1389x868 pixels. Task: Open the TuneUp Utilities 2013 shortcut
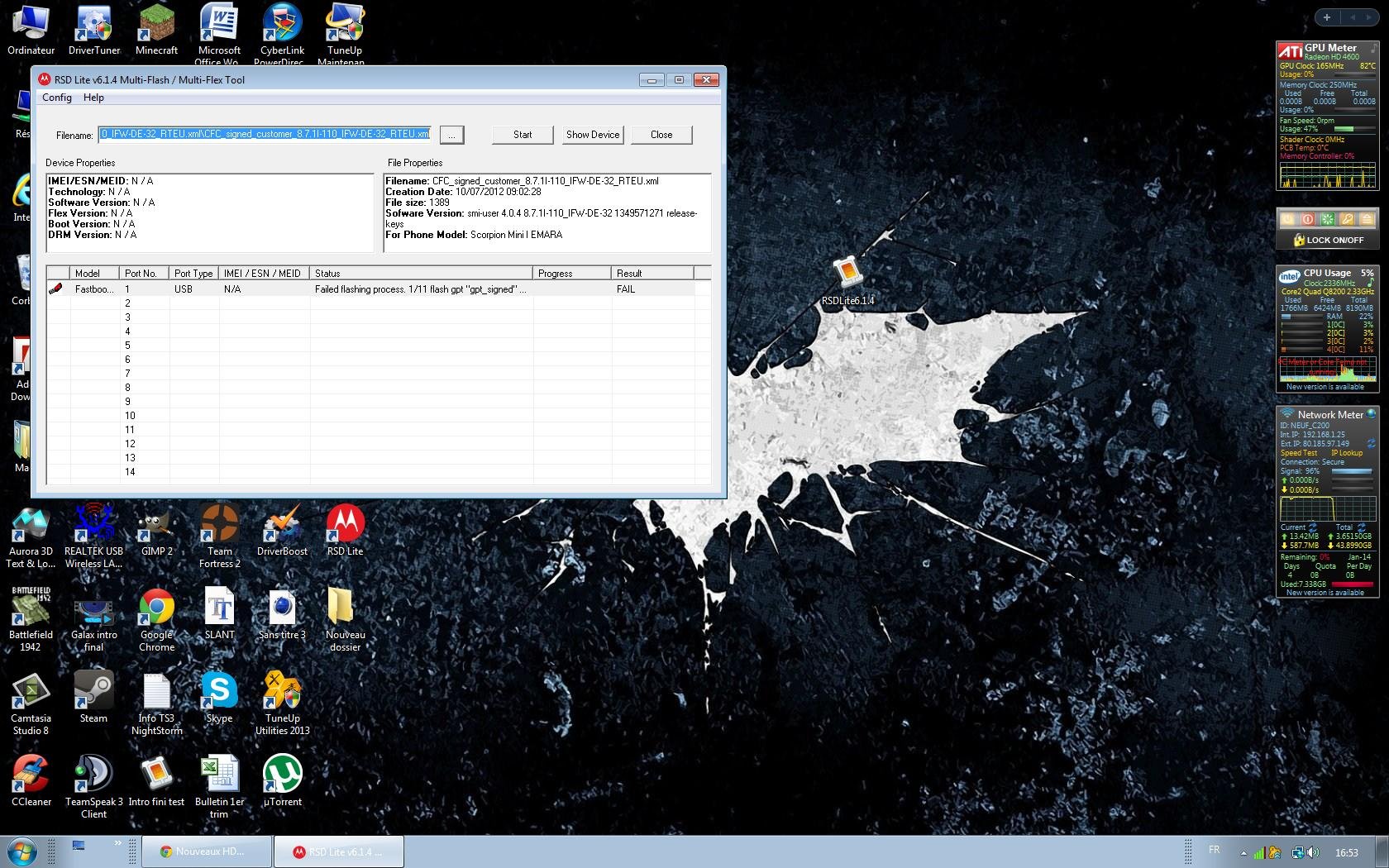pyautogui.click(x=282, y=704)
